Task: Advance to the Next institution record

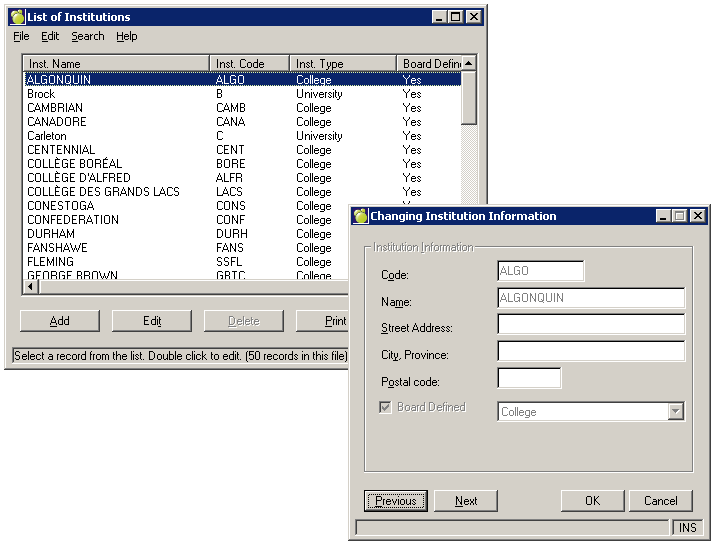Action: click(466, 501)
